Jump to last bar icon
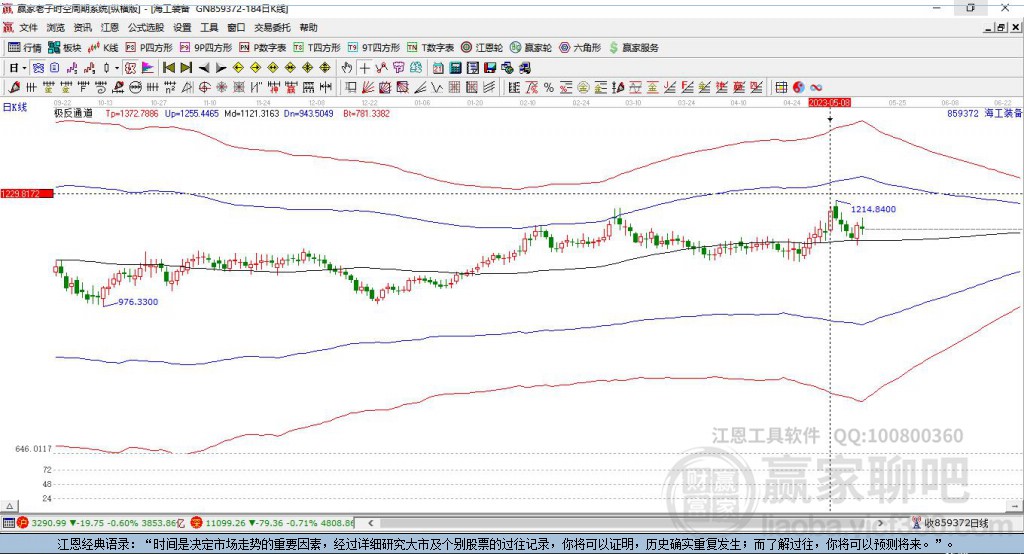This screenshot has height=554, width=1024. point(186,68)
